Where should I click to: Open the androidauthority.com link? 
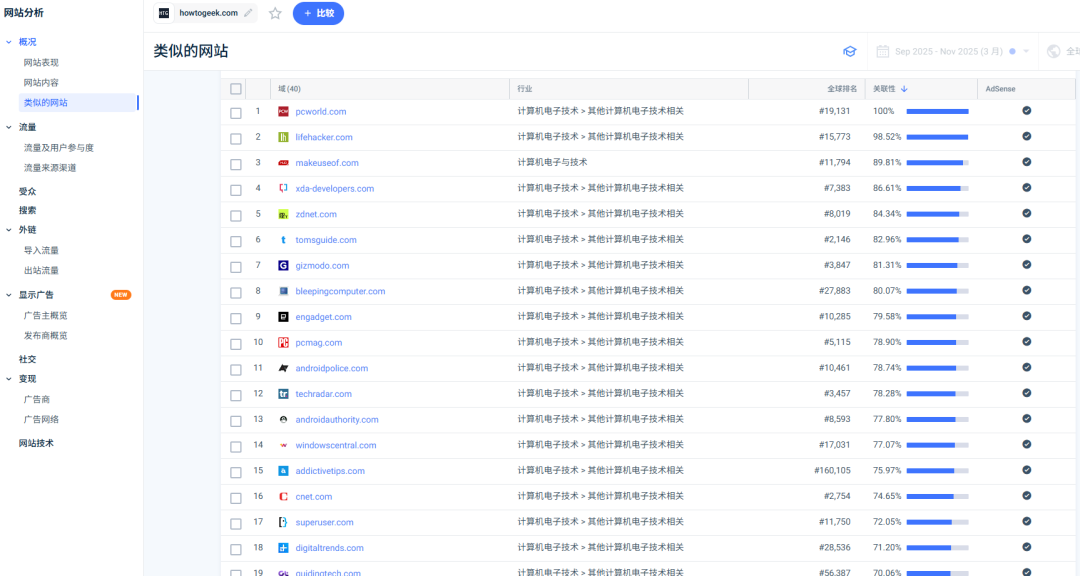[x=337, y=420]
